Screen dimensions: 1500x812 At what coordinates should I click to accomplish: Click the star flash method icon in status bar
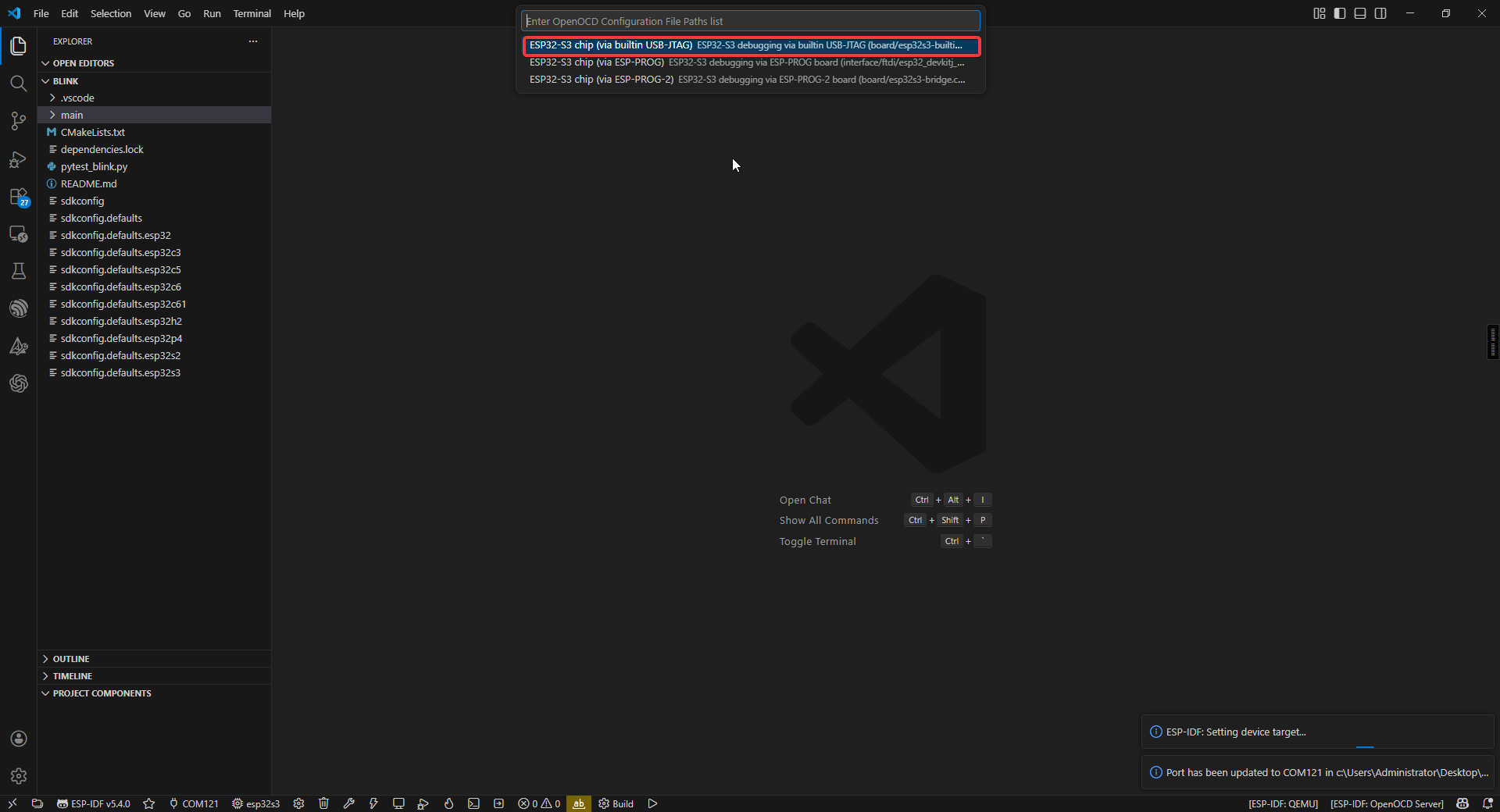click(149, 803)
